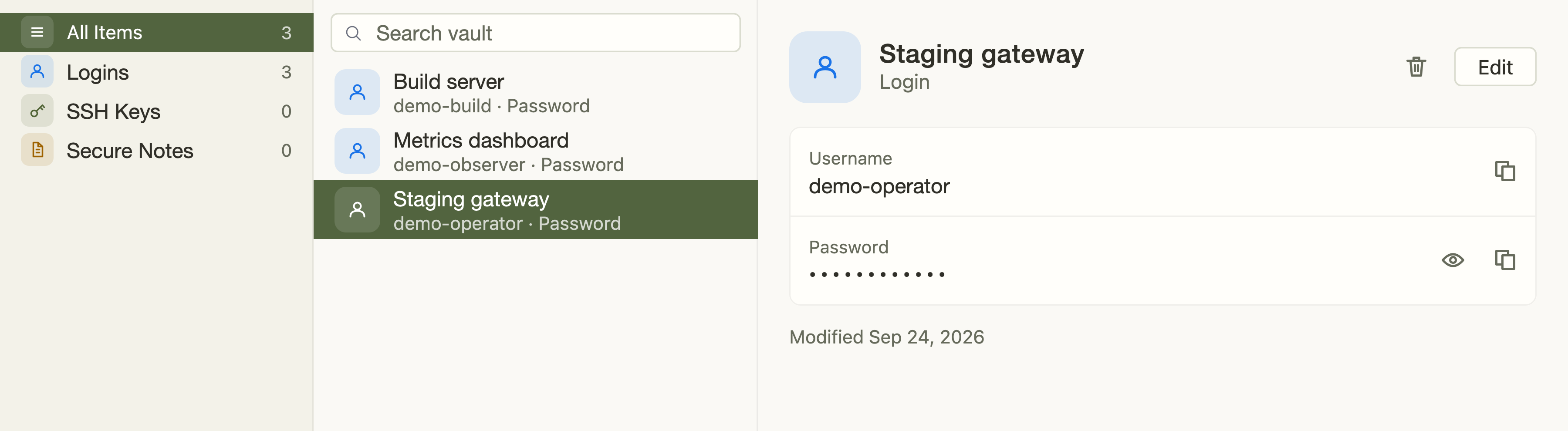Click the magnifier icon in search bar
This screenshot has height=431, width=1568.
click(x=354, y=33)
